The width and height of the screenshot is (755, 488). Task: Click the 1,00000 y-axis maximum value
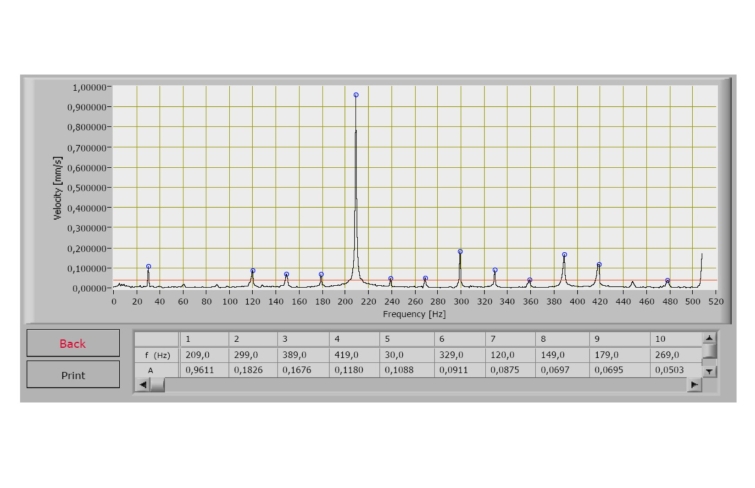pos(89,87)
